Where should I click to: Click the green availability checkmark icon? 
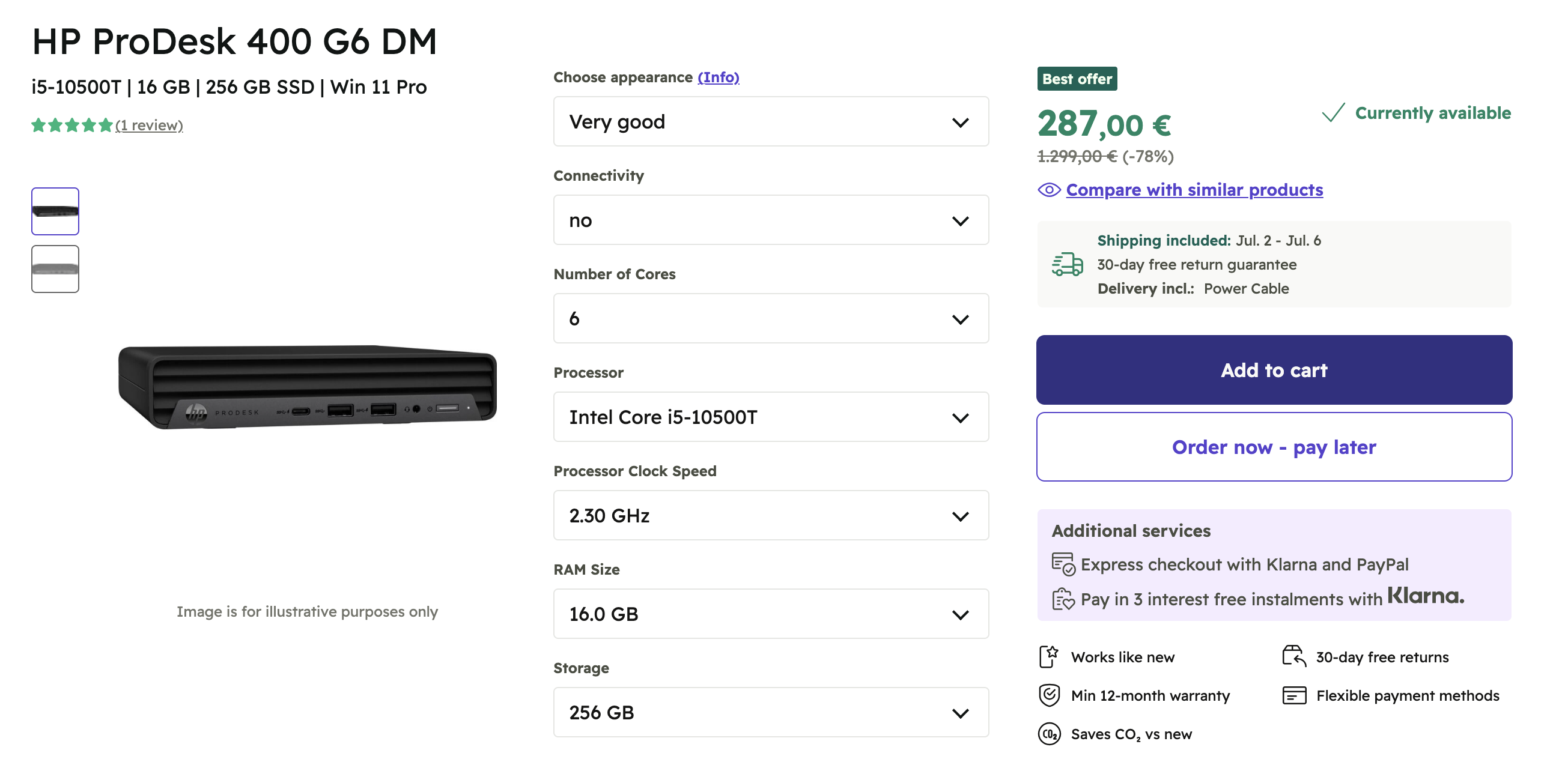pos(1333,112)
